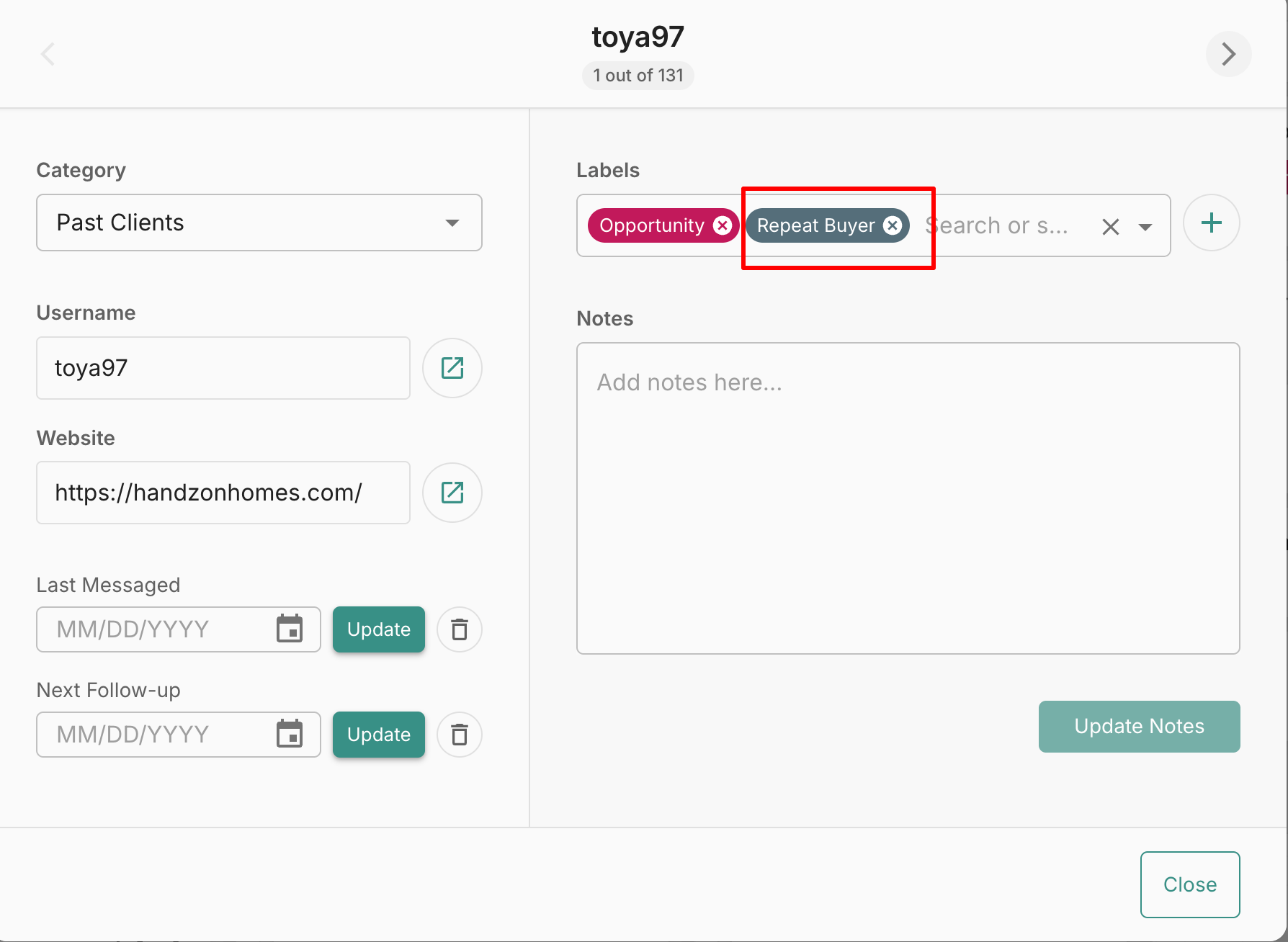Click Update Notes button
This screenshot has width=1288, height=942.
1138,726
